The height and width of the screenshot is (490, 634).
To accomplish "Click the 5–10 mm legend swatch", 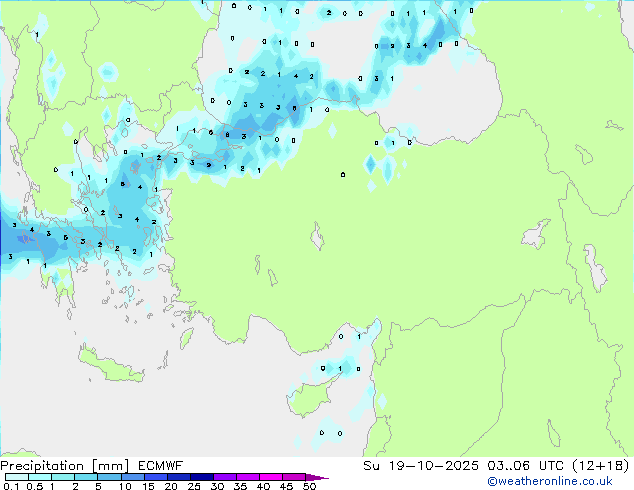I will click(x=109, y=477).
